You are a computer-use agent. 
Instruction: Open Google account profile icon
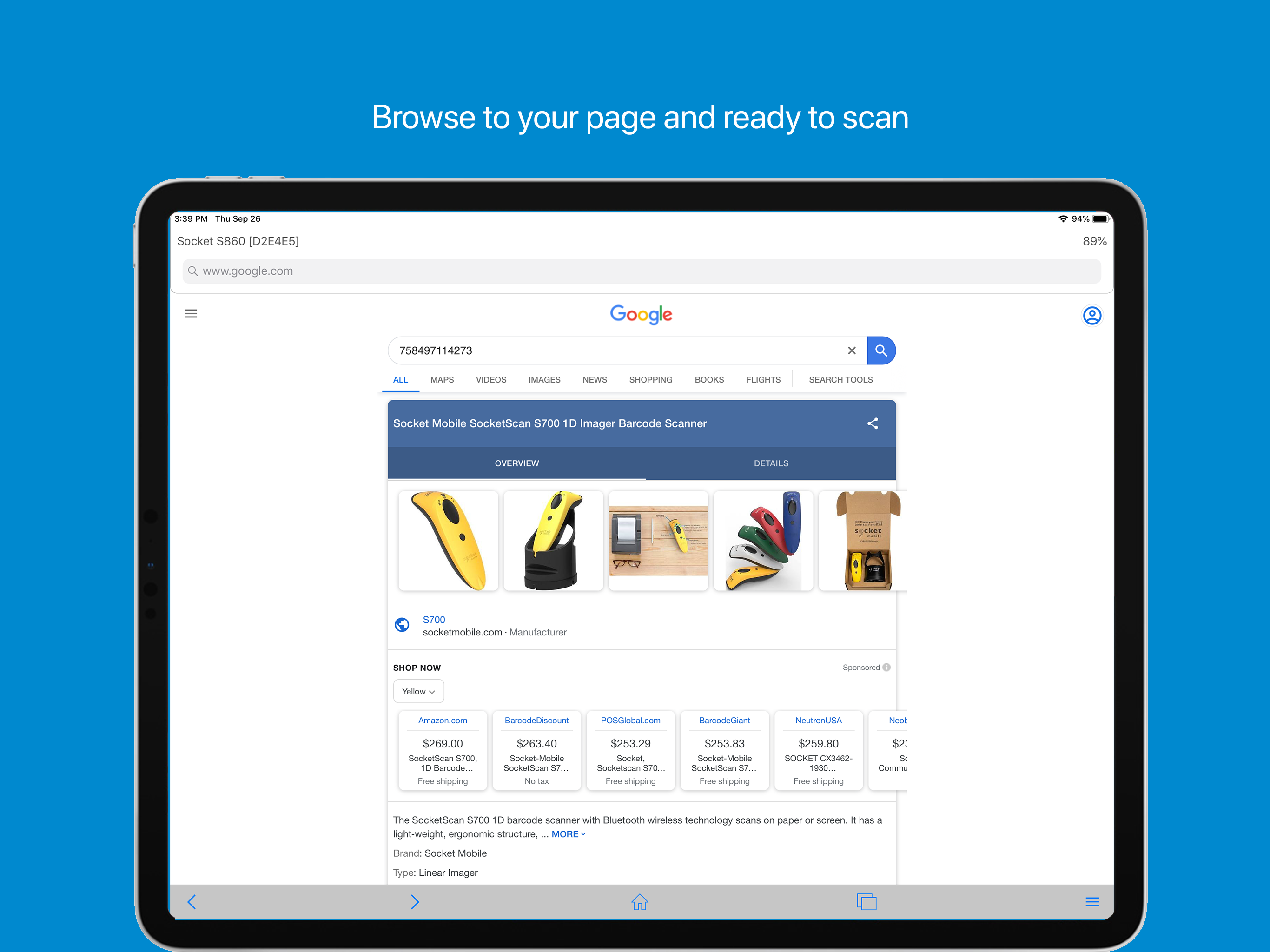1091,315
